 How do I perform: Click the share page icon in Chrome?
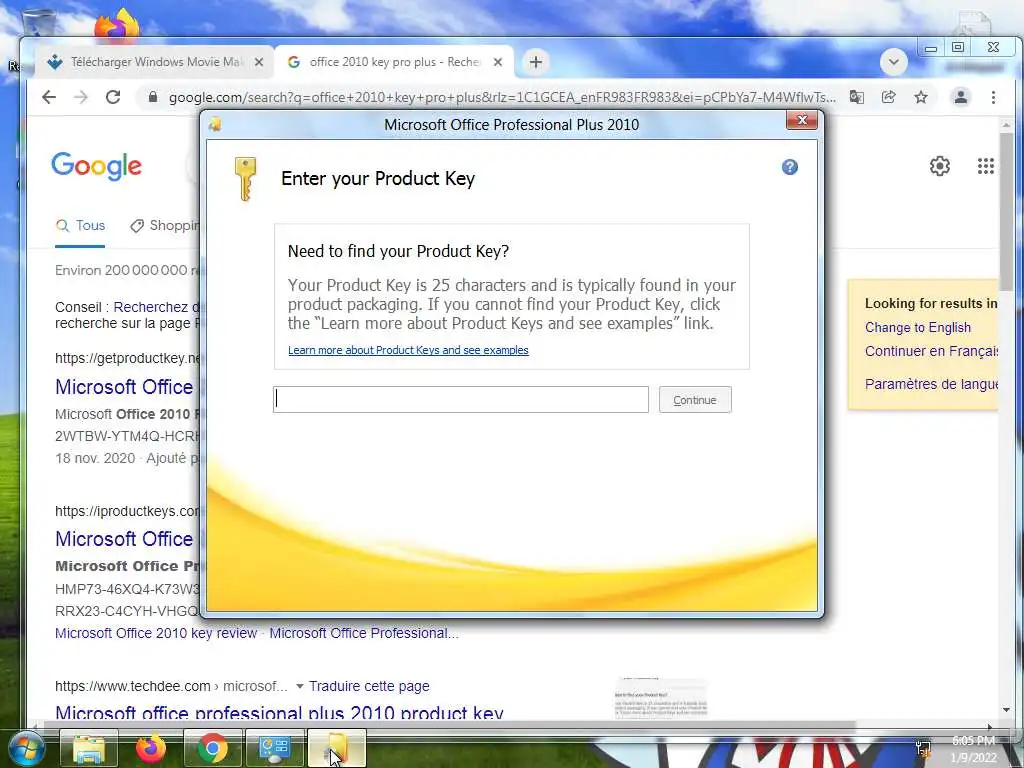click(x=888, y=97)
